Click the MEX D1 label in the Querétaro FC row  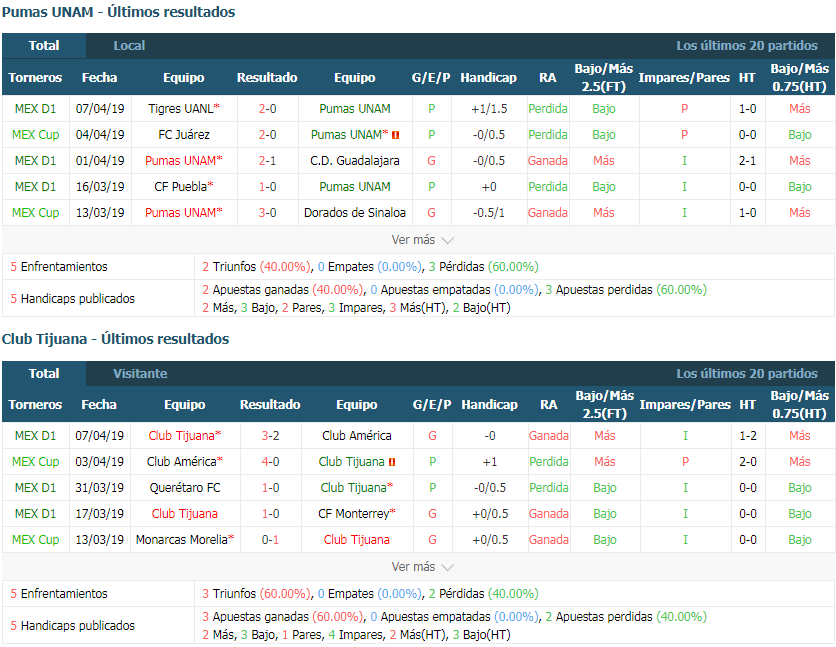pyautogui.click(x=35, y=488)
